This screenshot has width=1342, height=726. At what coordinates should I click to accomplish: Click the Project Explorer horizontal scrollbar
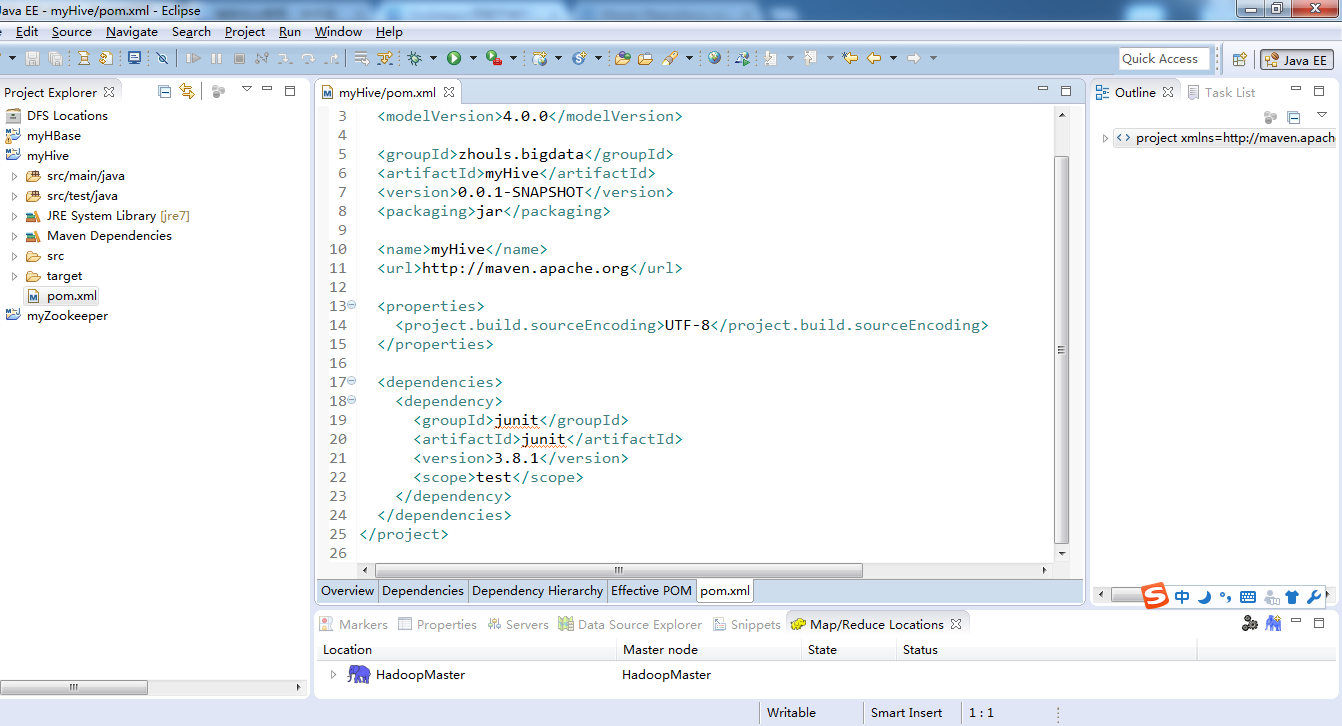[x=74, y=687]
